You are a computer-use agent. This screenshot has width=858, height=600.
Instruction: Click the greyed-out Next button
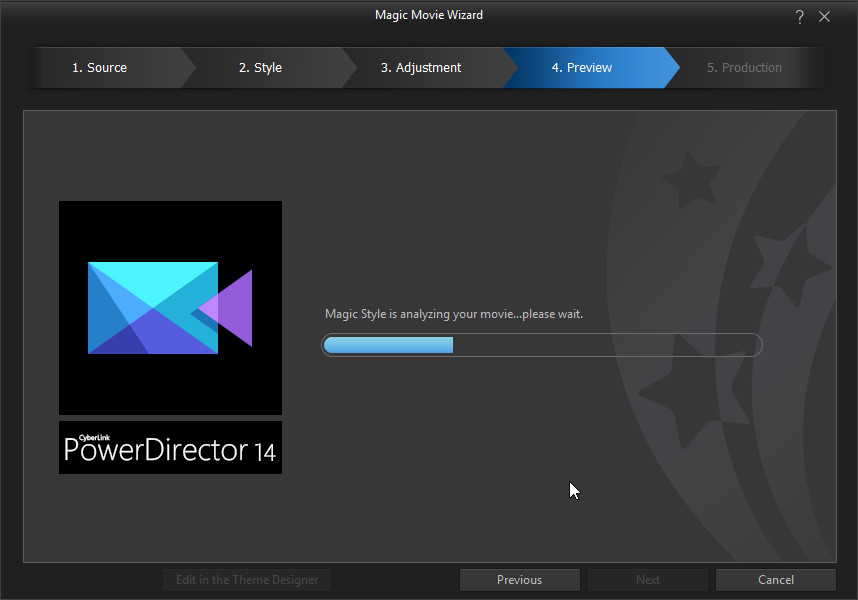[x=648, y=580]
